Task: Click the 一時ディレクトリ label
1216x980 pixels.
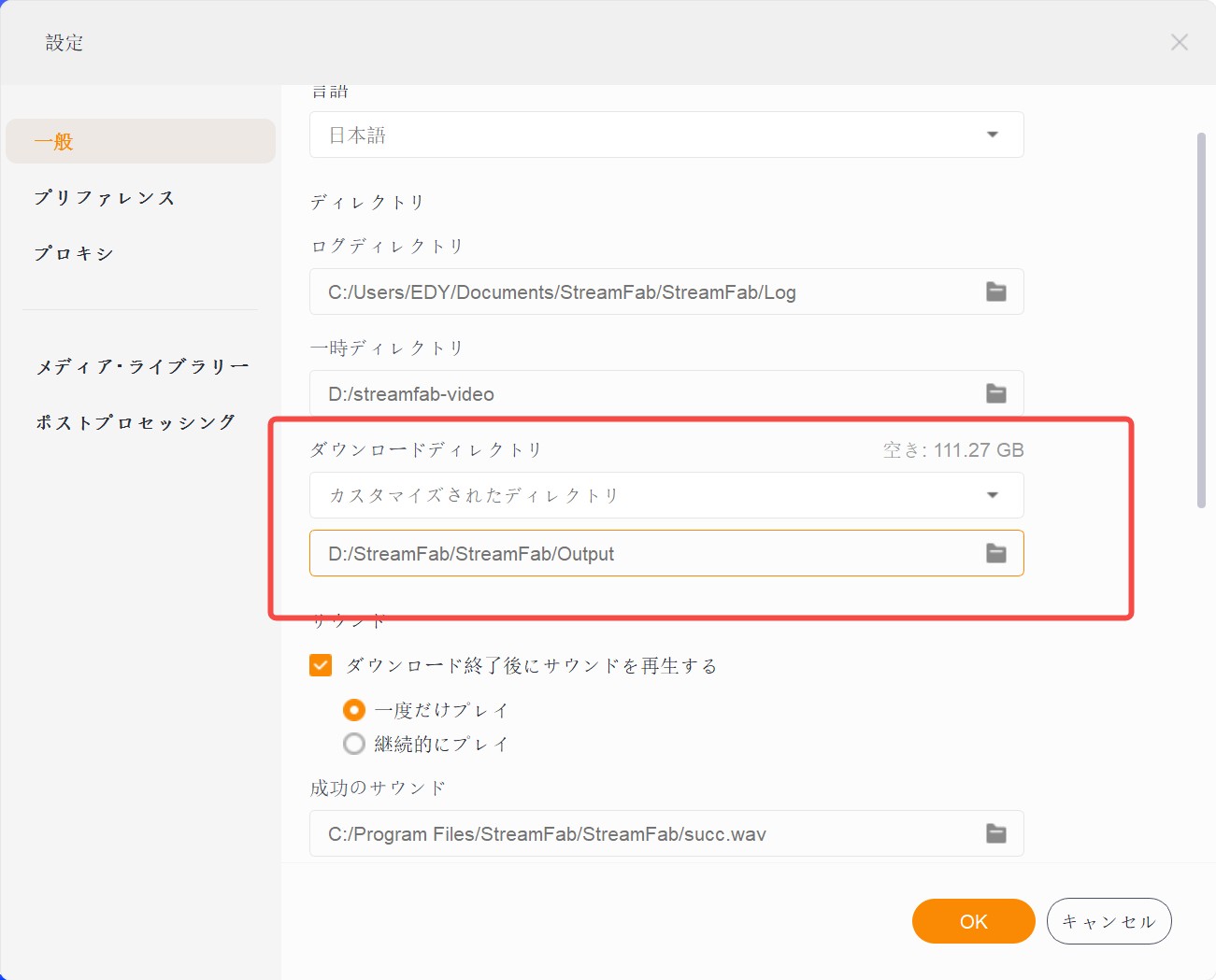Action: (387, 348)
